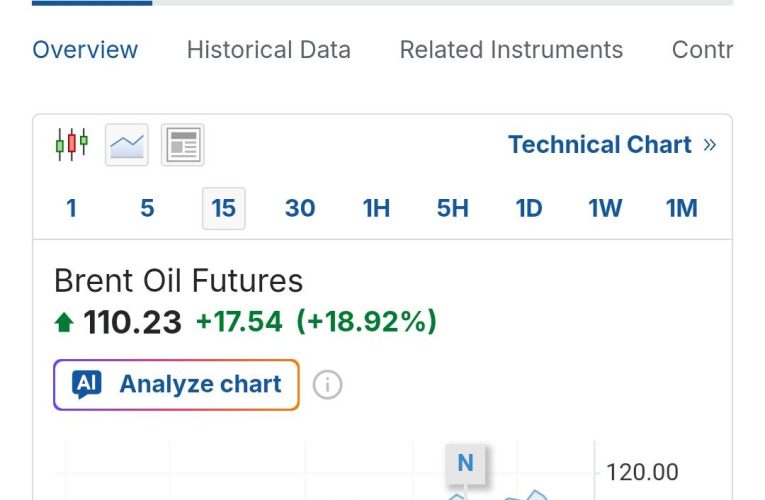Open the Technical Chart link
Image resolution: width=765 pixels, height=500 pixels.
(x=599, y=145)
